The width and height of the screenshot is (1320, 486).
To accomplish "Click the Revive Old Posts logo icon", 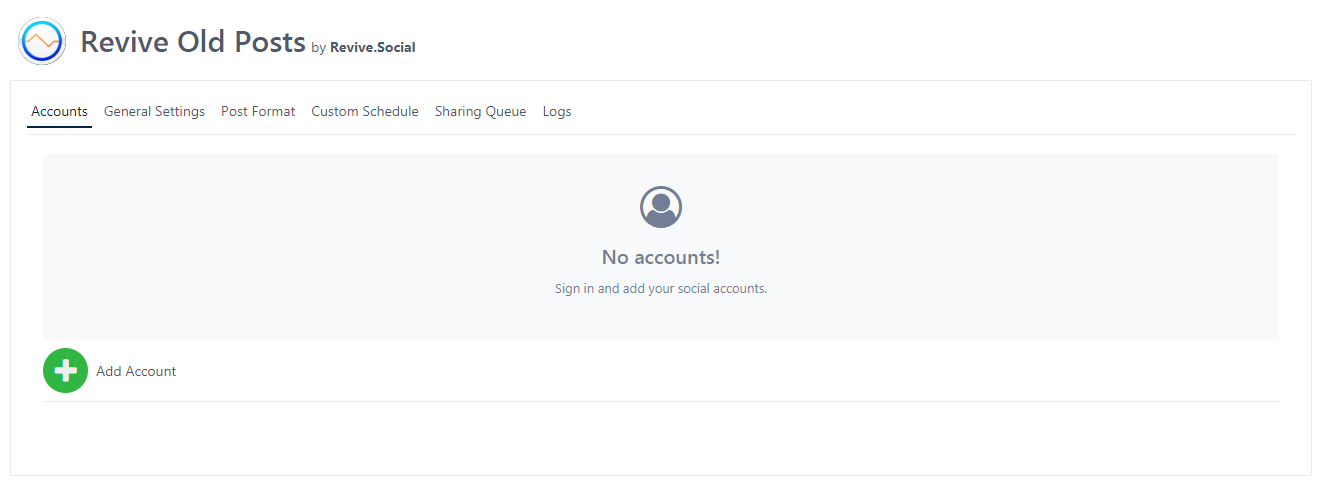I will tap(42, 42).
